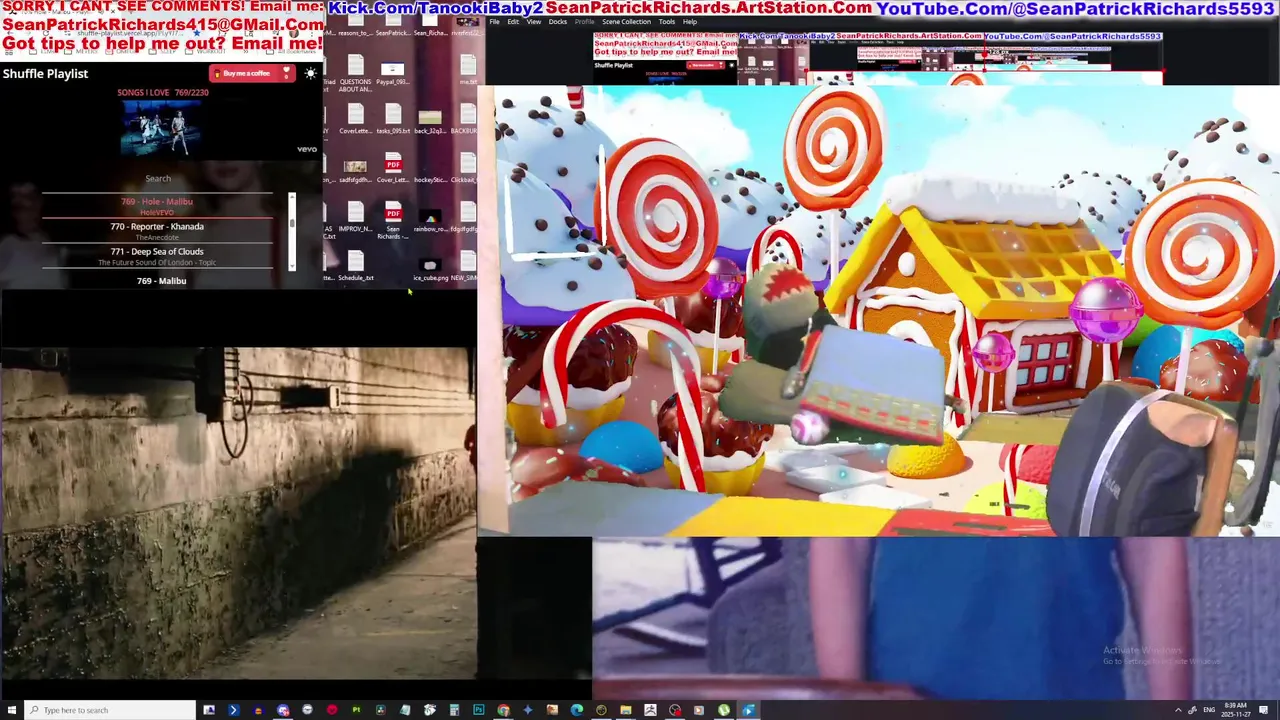Select the back_32q3 image file

pos(430,120)
